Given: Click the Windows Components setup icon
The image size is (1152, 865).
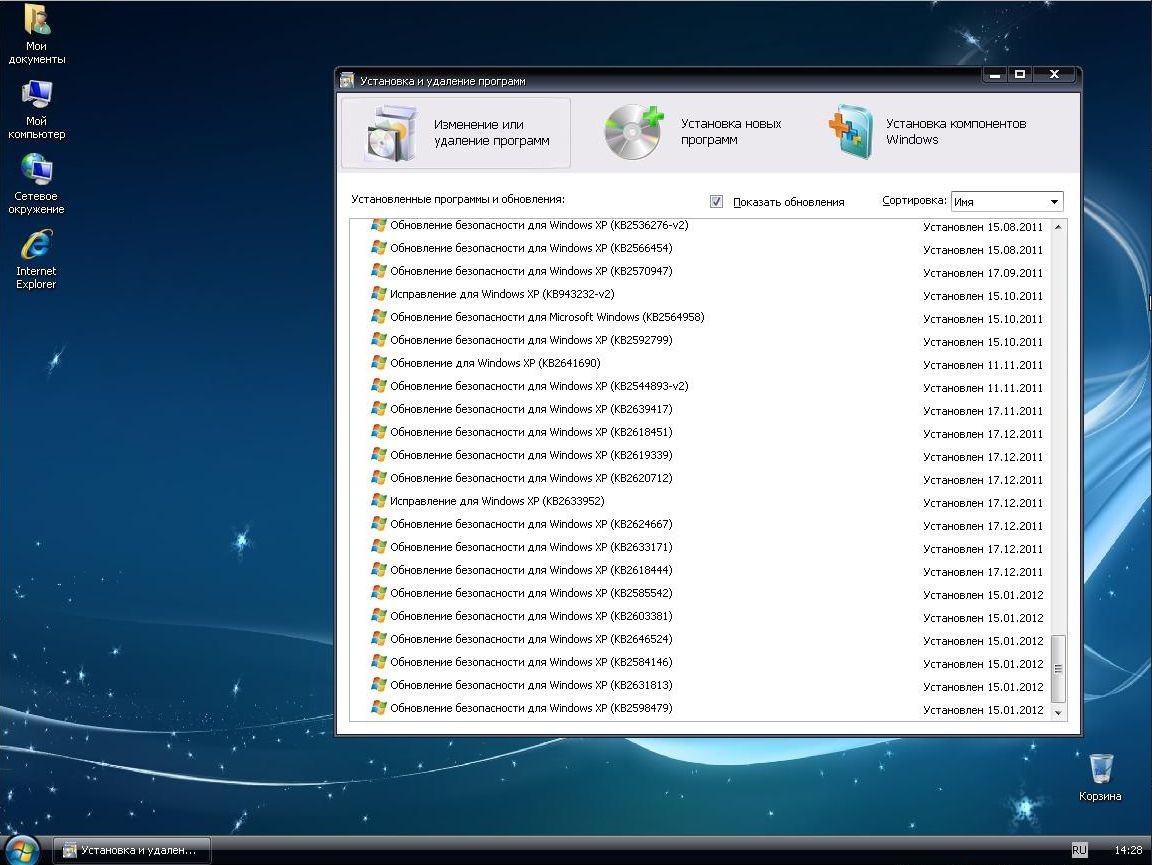Looking at the screenshot, I should (850, 132).
